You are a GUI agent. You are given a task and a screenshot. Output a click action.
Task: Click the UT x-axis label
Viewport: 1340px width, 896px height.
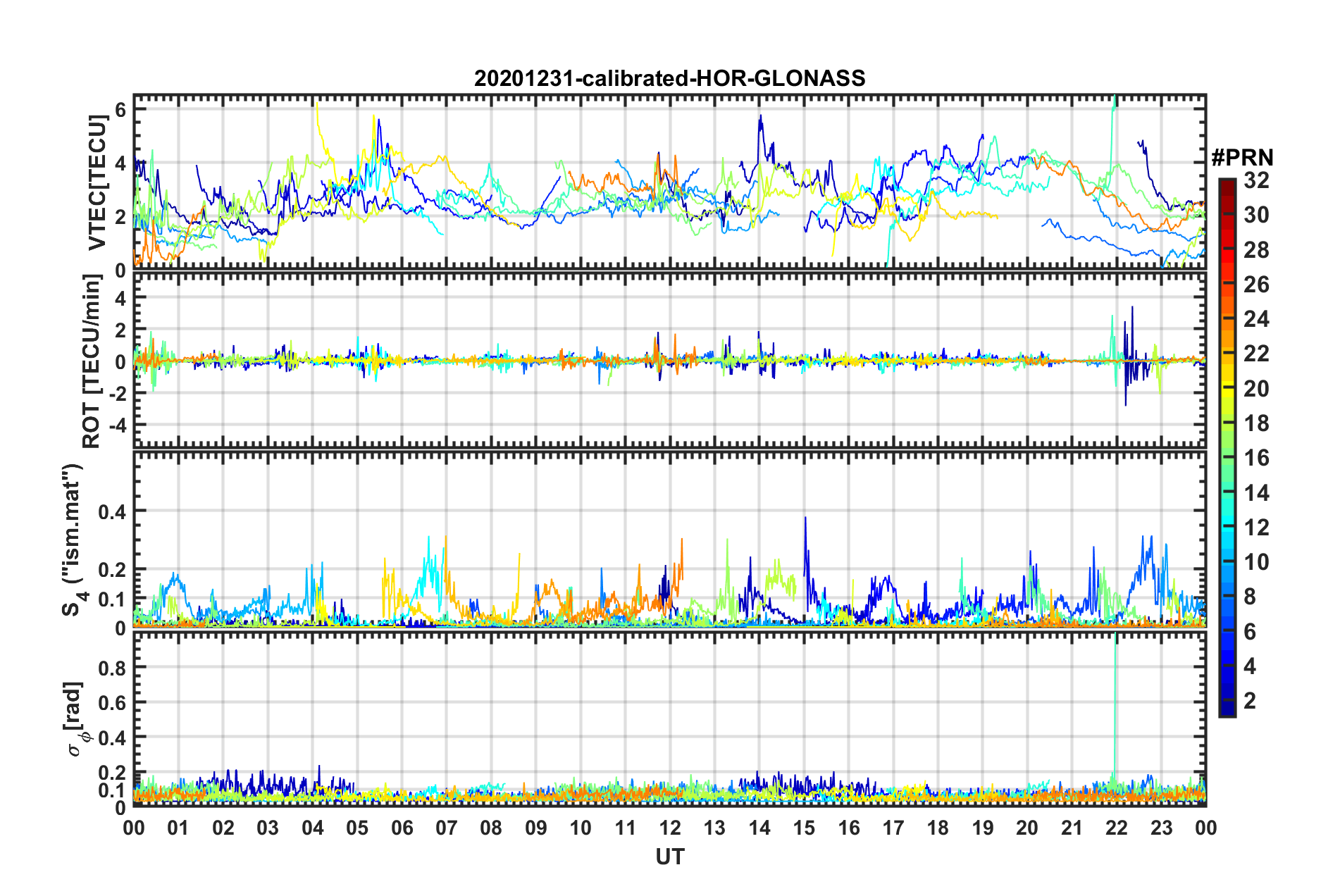[670, 856]
